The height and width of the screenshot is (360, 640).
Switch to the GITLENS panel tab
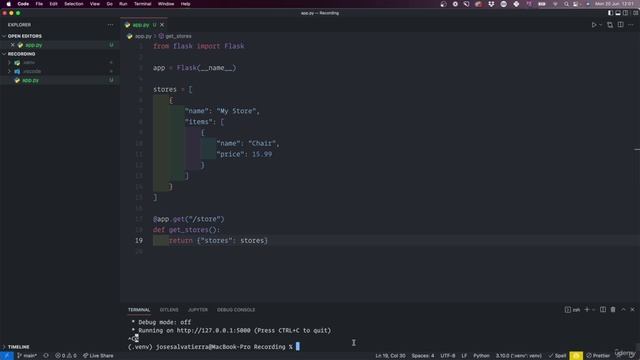[169, 310]
